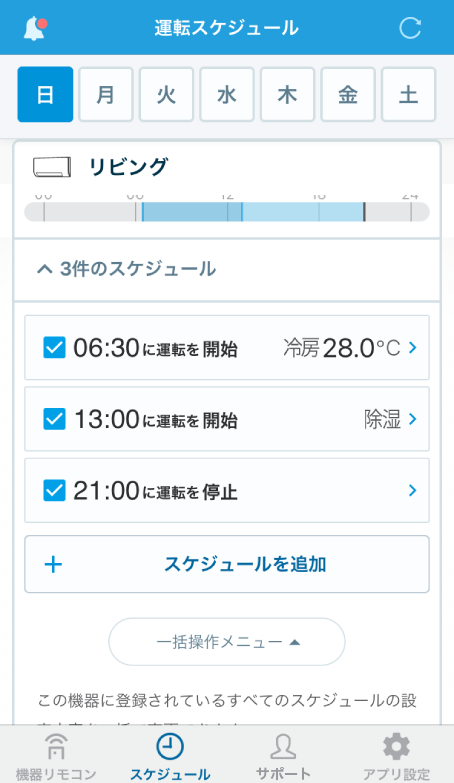Toggle the 13:00 start schedule checkbox
This screenshot has width=454, height=783.
pyautogui.click(x=54, y=419)
